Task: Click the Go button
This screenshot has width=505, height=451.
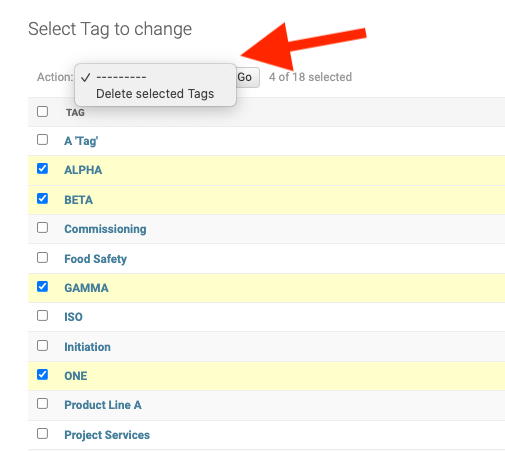Action: tap(247, 77)
